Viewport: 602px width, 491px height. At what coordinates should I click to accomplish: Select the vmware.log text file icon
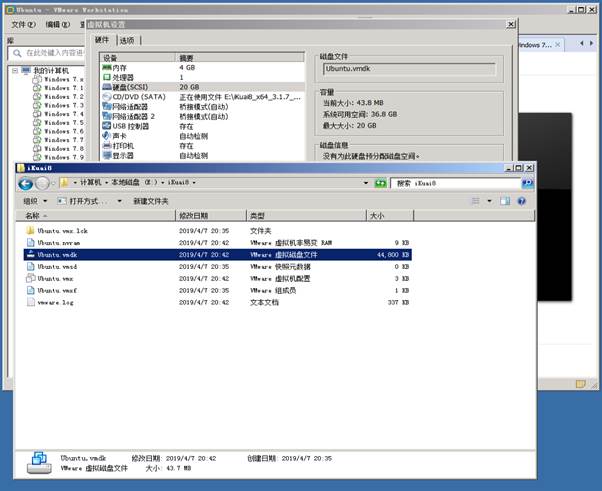coord(30,301)
